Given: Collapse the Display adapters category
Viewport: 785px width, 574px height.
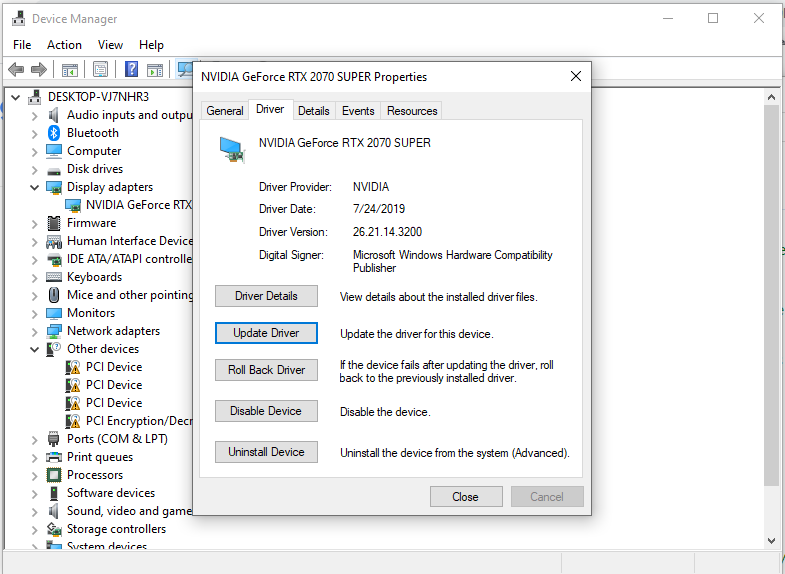Looking at the screenshot, I should click(x=35, y=187).
